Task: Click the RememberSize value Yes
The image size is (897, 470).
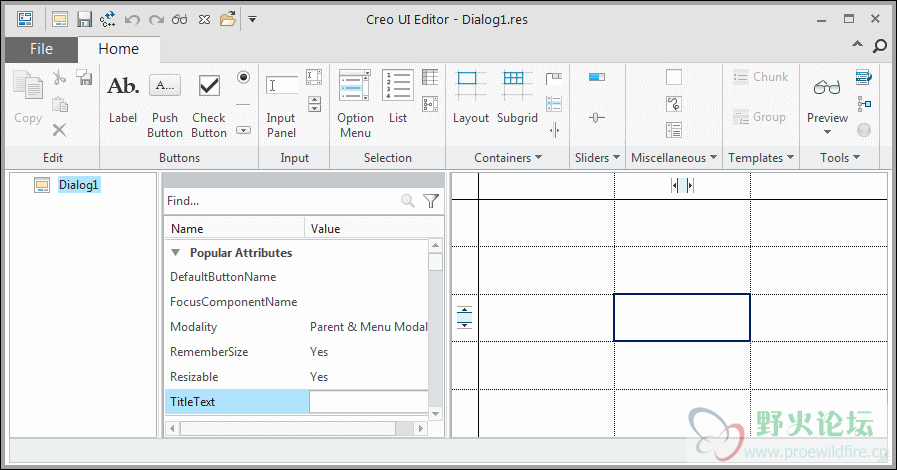Action: click(319, 352)
